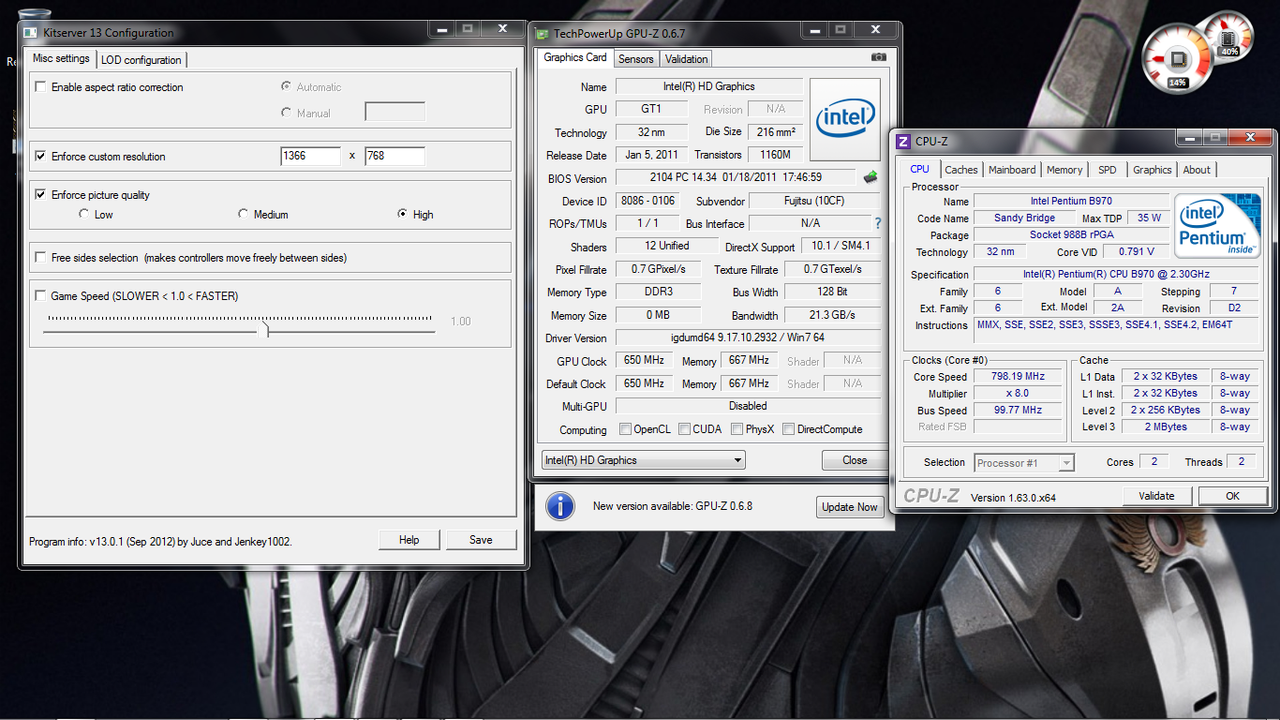Click the Manual aspect ratio value field

[395, 112]
